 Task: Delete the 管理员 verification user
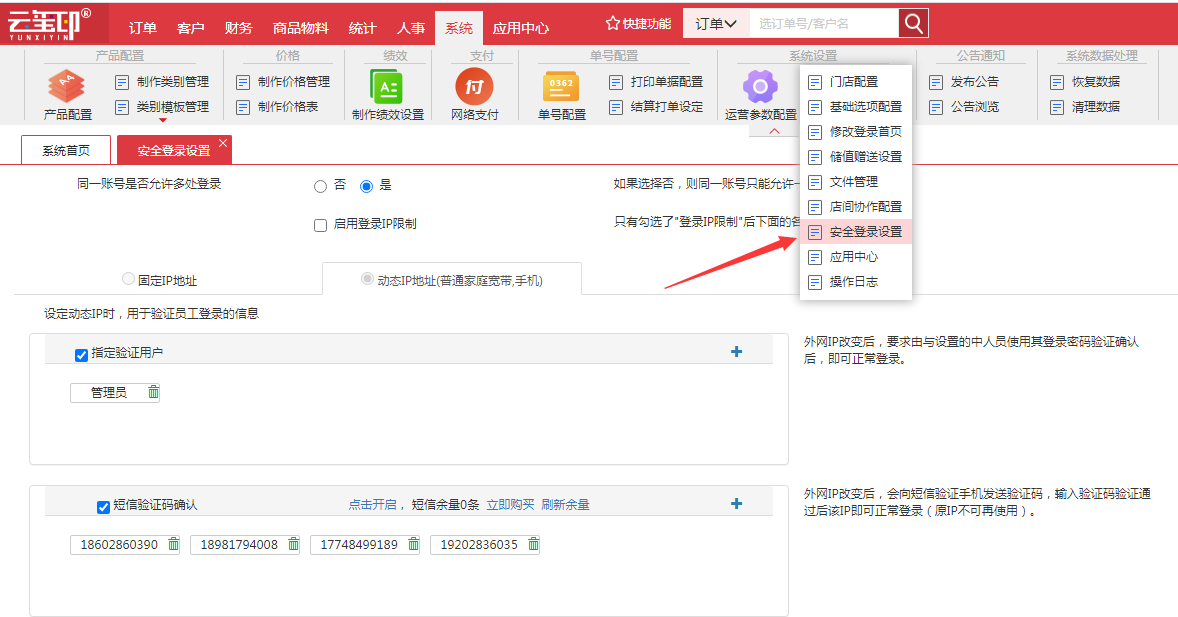(x=153, y=392)
